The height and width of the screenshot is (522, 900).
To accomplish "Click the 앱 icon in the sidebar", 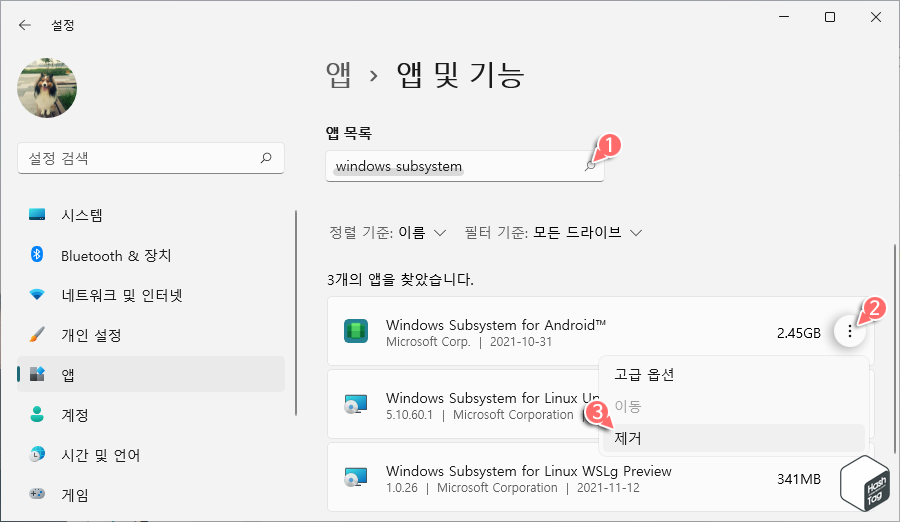I will [37, 374].
